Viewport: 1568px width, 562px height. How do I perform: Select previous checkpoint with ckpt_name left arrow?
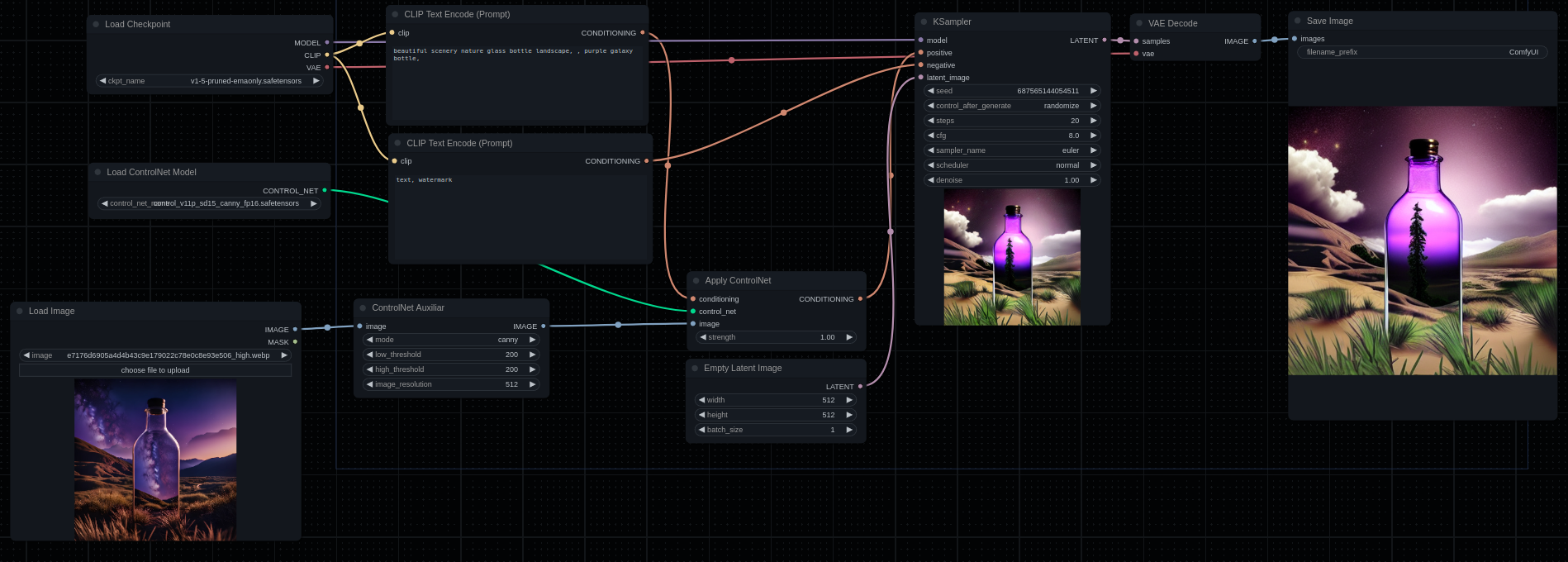tap(102, 81)
